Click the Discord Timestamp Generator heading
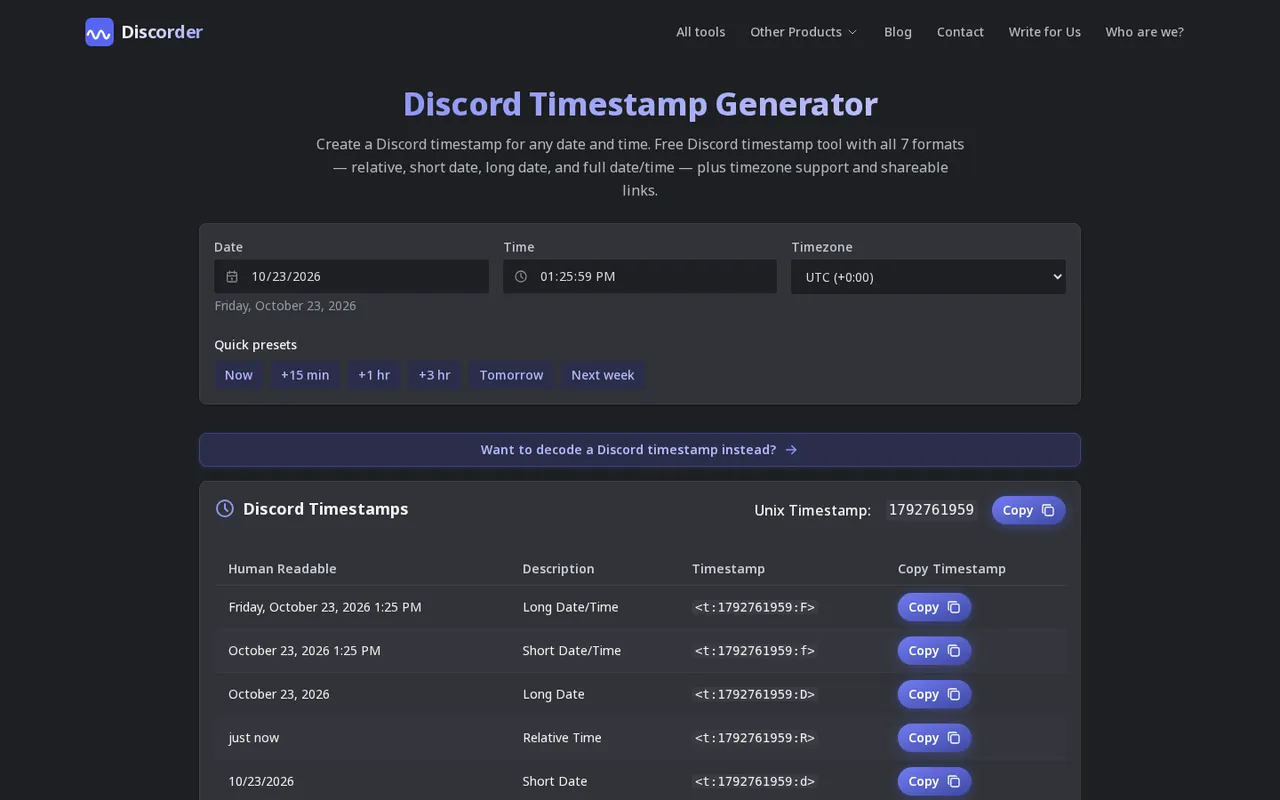The height and width of the screenshot is (800, 1280). click(640, 104)
